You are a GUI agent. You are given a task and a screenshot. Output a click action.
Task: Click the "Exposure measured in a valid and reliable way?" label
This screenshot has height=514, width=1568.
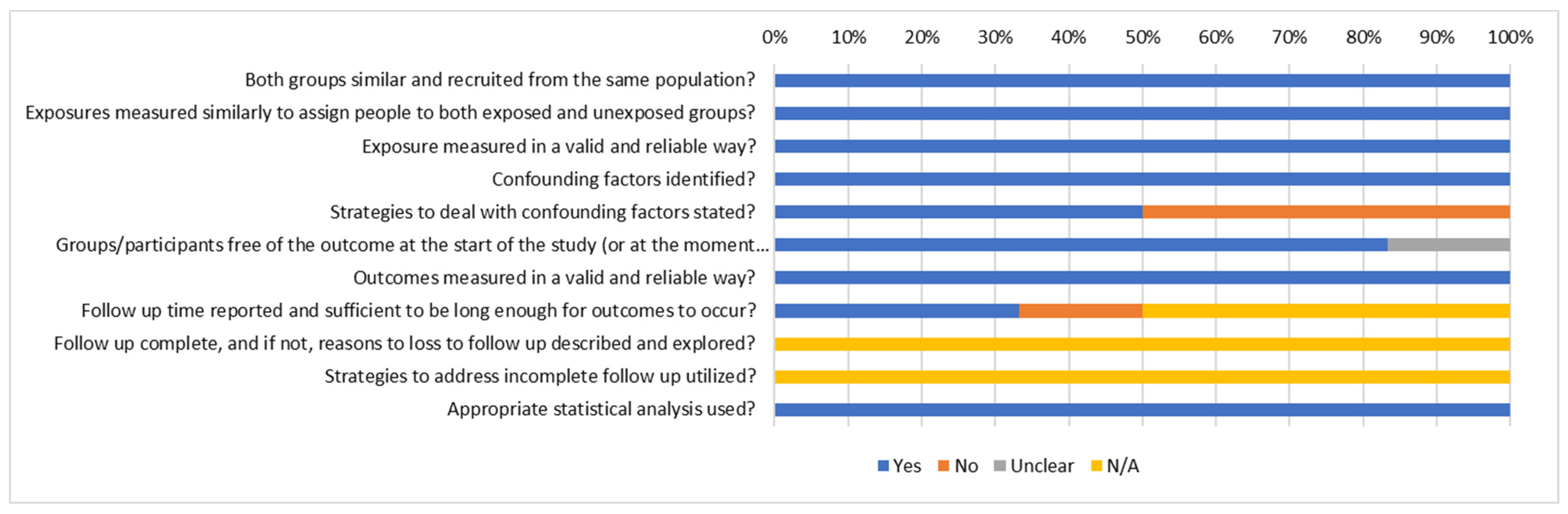coord(558,146)
